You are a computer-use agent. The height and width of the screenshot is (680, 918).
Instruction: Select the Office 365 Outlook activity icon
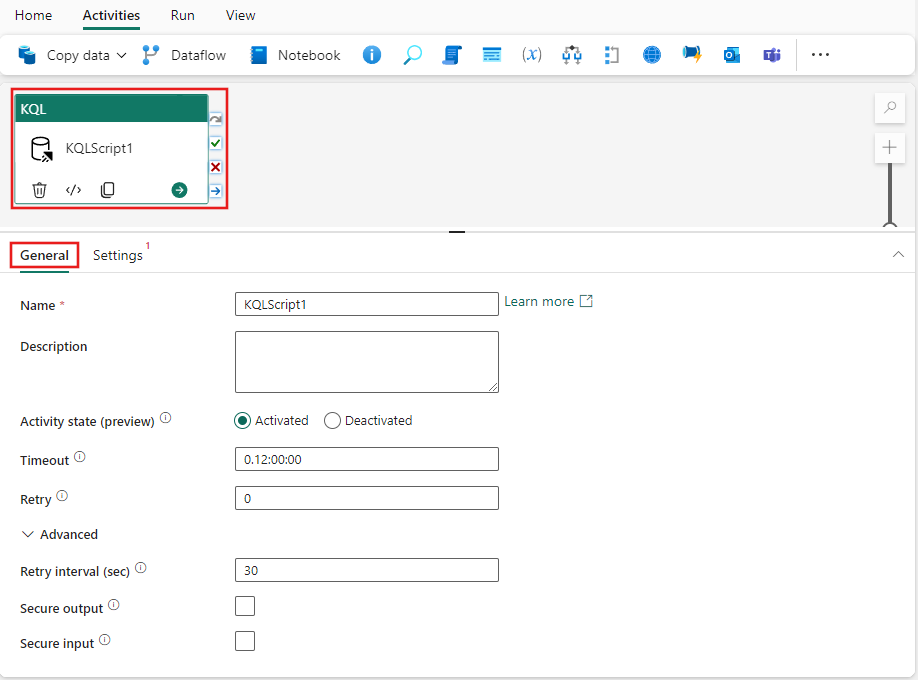732,55
